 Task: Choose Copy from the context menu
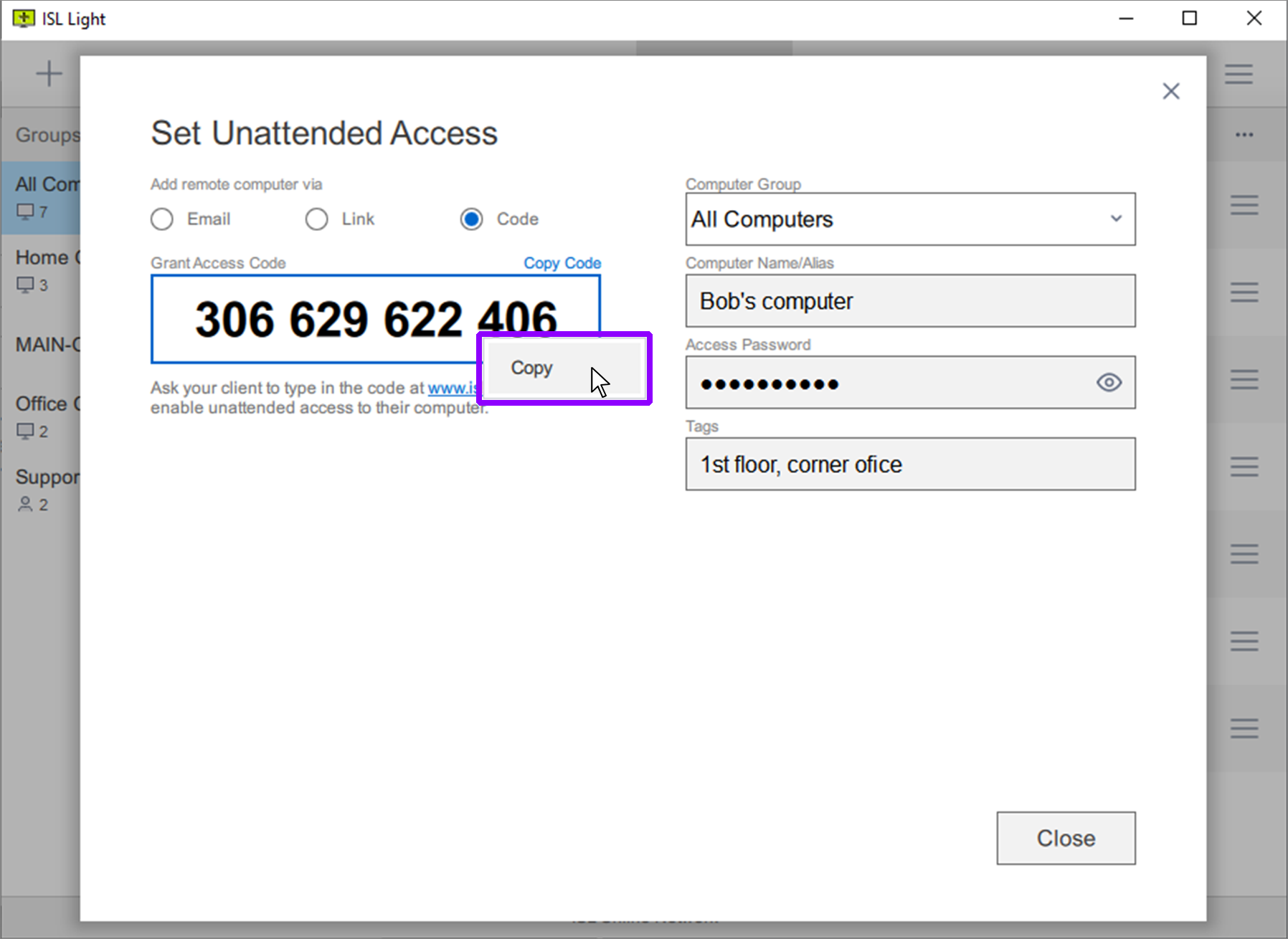[x=564, y=368]
